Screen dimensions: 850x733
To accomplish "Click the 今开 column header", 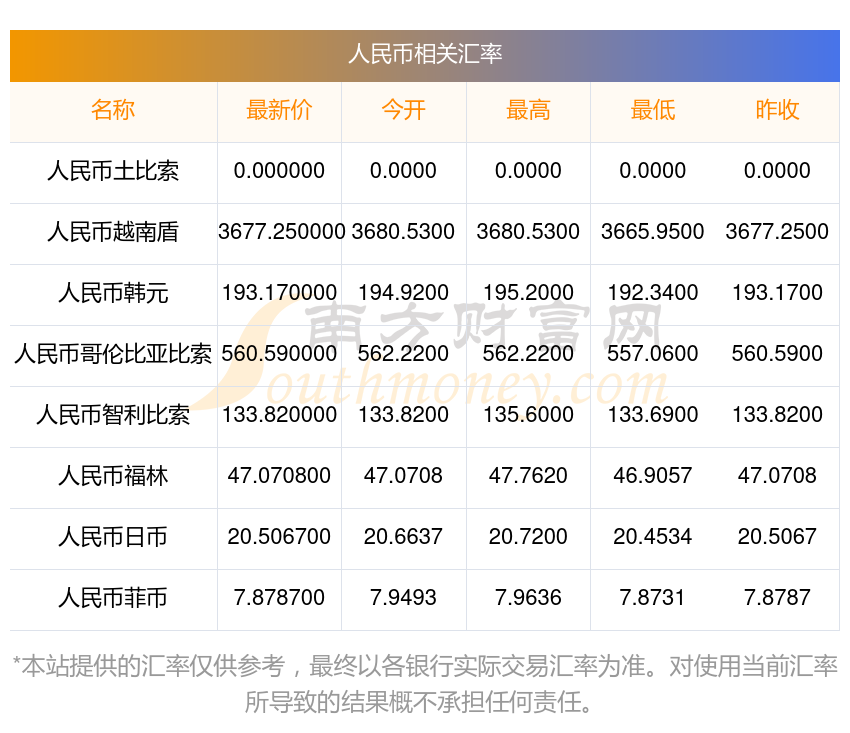I will (x=403, y=110).
